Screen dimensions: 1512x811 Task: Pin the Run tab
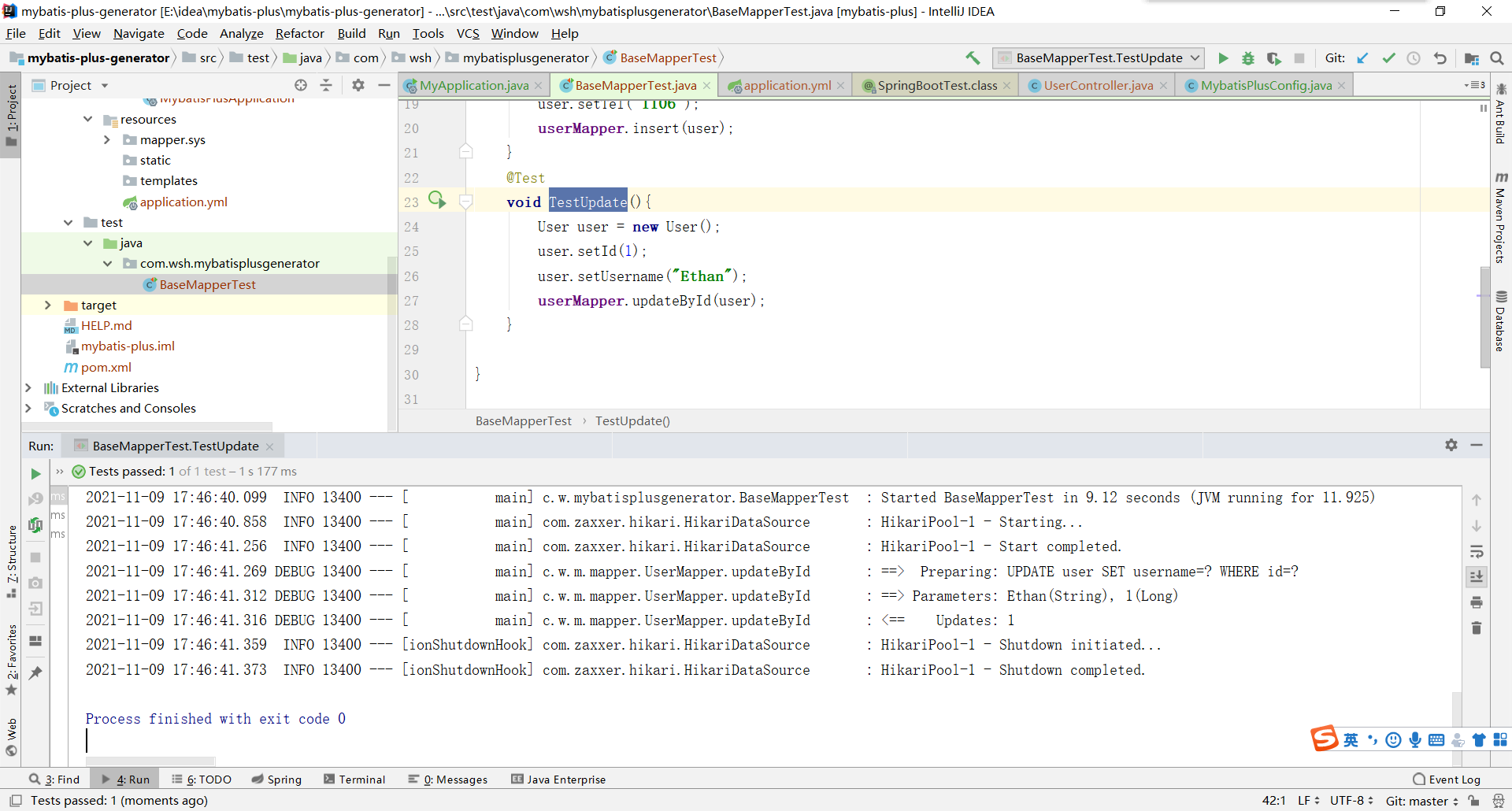pos(35,673)
